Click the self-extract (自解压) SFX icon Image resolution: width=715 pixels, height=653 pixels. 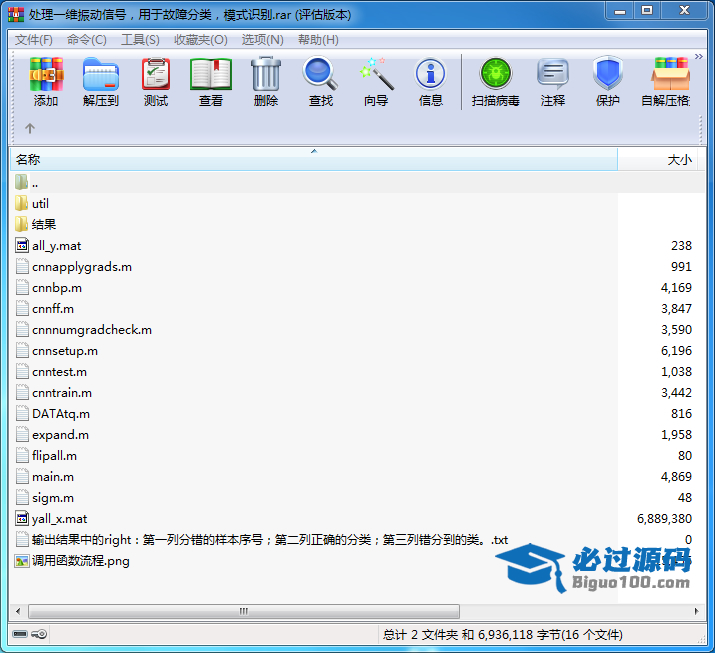670,73
